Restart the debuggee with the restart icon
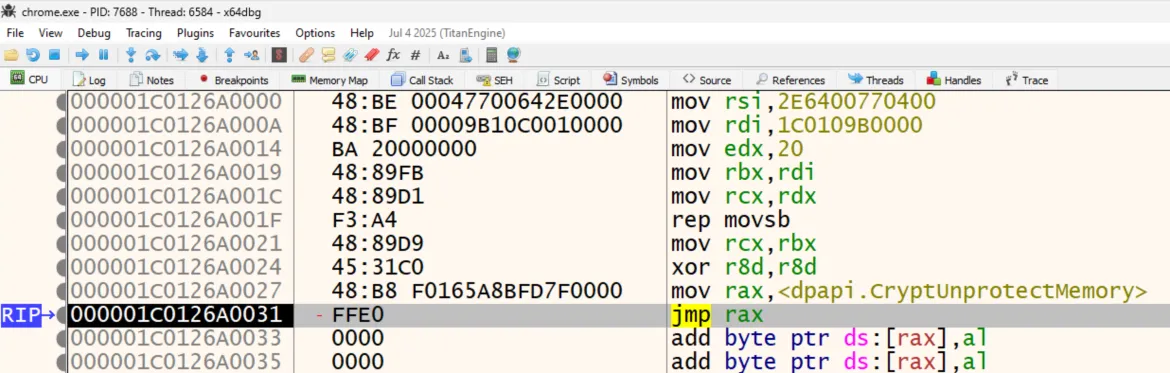This screenshot has height=373, width=1170. point(32,55)
